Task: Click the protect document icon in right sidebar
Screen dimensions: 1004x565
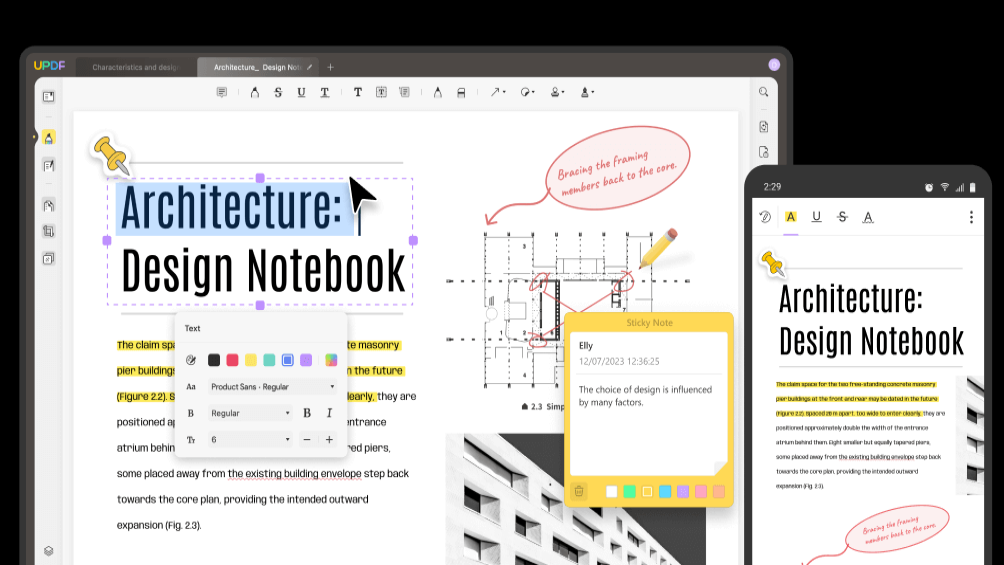Action: pyautogui.click(x=763, y=152)
